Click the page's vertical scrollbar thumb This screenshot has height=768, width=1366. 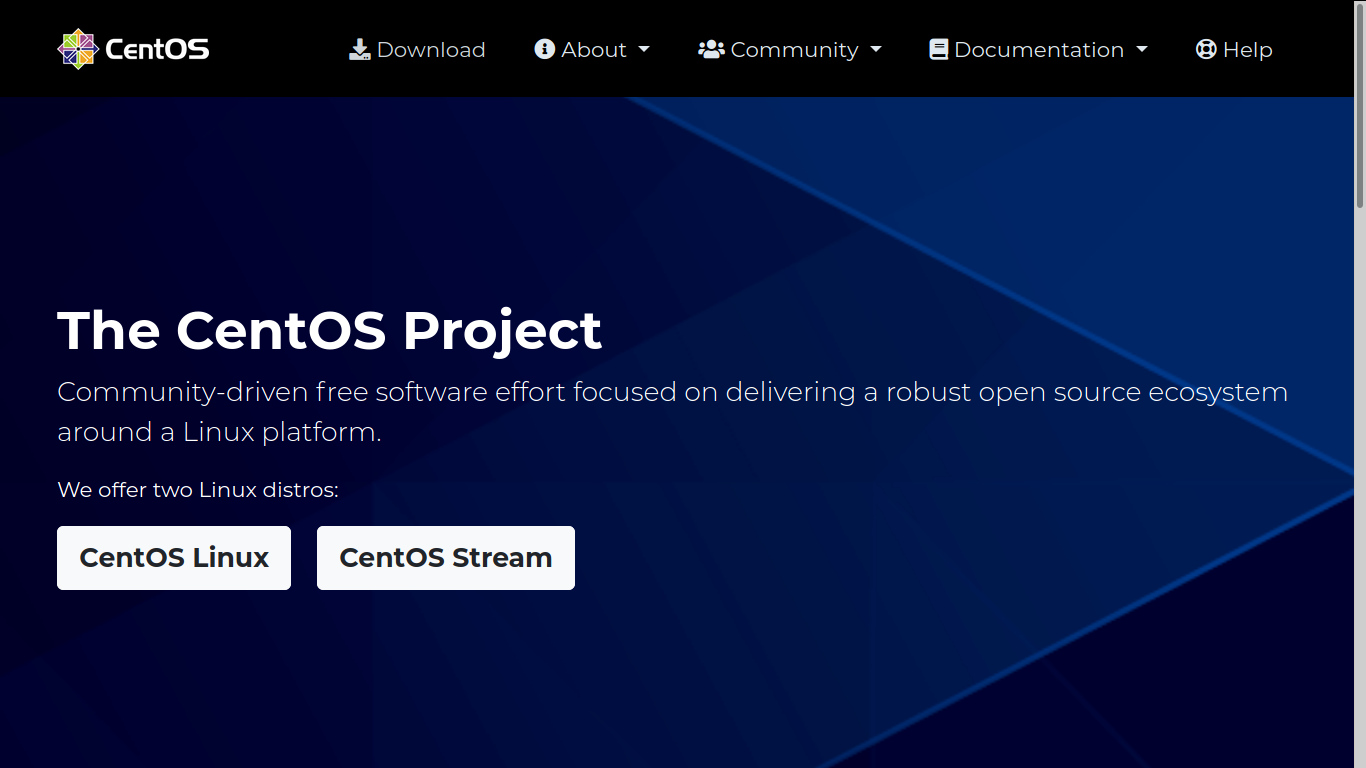(1360, 104)
